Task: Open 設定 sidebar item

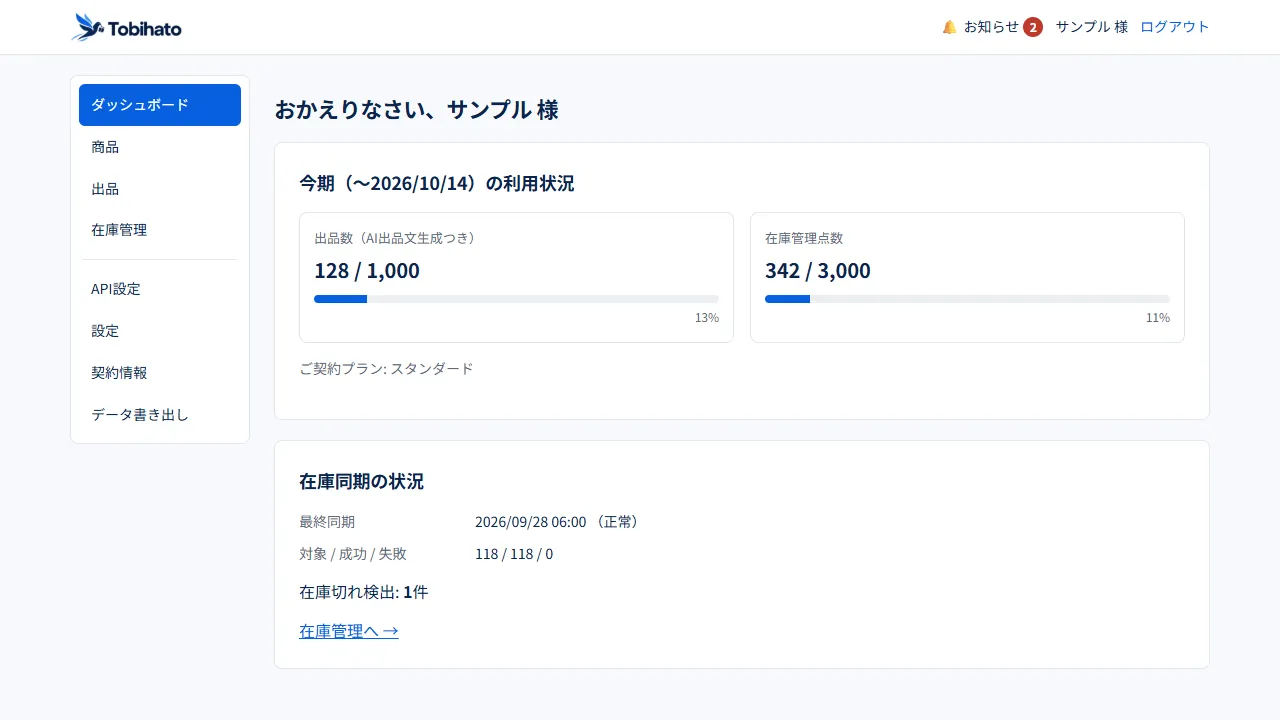Action: click(x=160, y=331)
